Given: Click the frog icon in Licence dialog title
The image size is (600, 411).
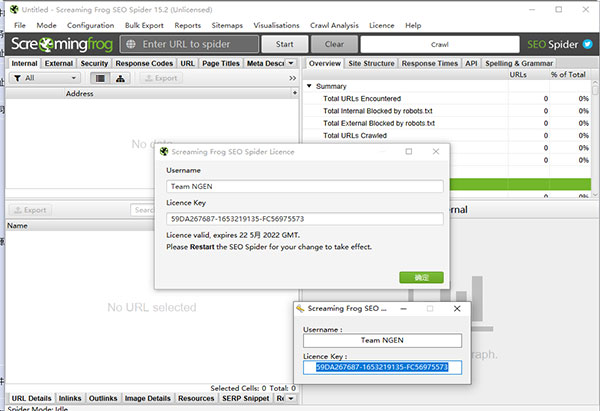Looking at the screenshot, I should (x=164, y=152).
